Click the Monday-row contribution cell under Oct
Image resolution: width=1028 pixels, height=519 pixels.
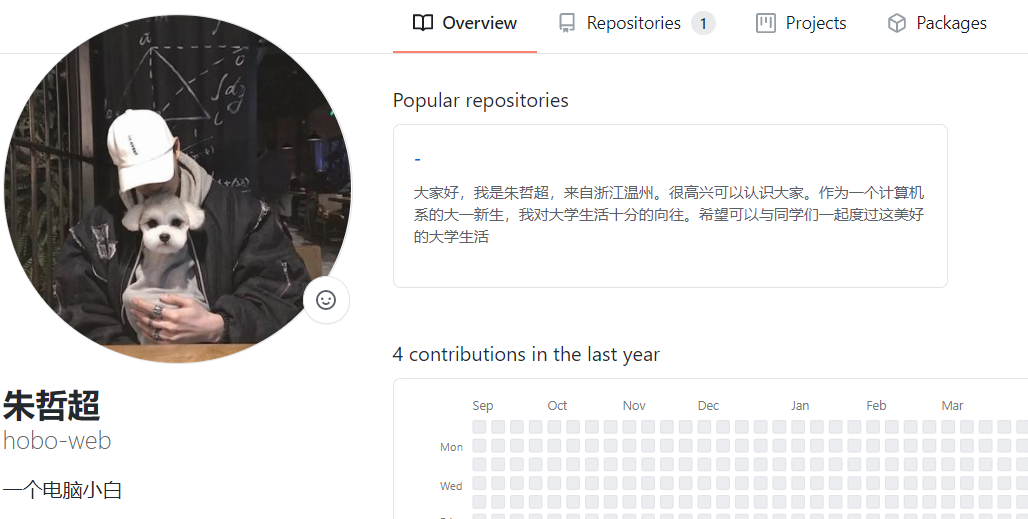(554, 446)
